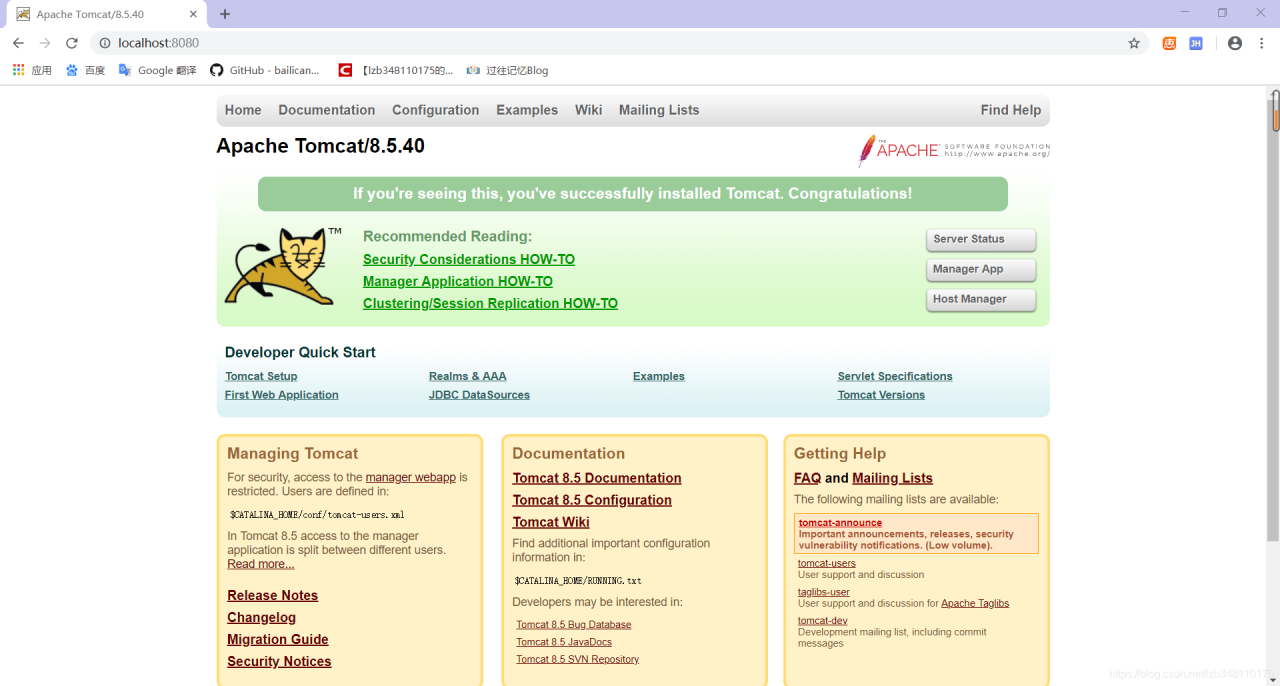Open Manager Application HOW-TO link

(458, 281)
